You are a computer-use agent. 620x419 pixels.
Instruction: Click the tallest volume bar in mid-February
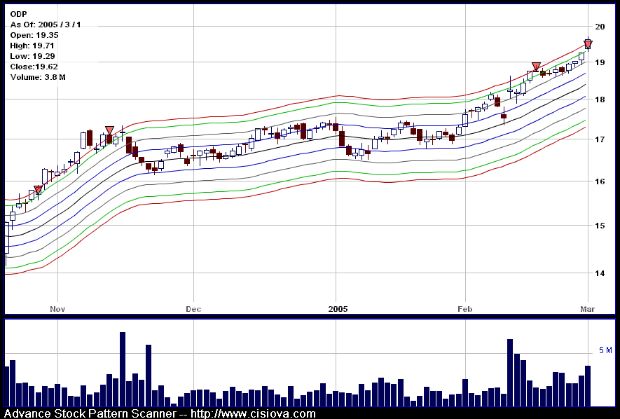pyautogui.click(x=510, y=373)
